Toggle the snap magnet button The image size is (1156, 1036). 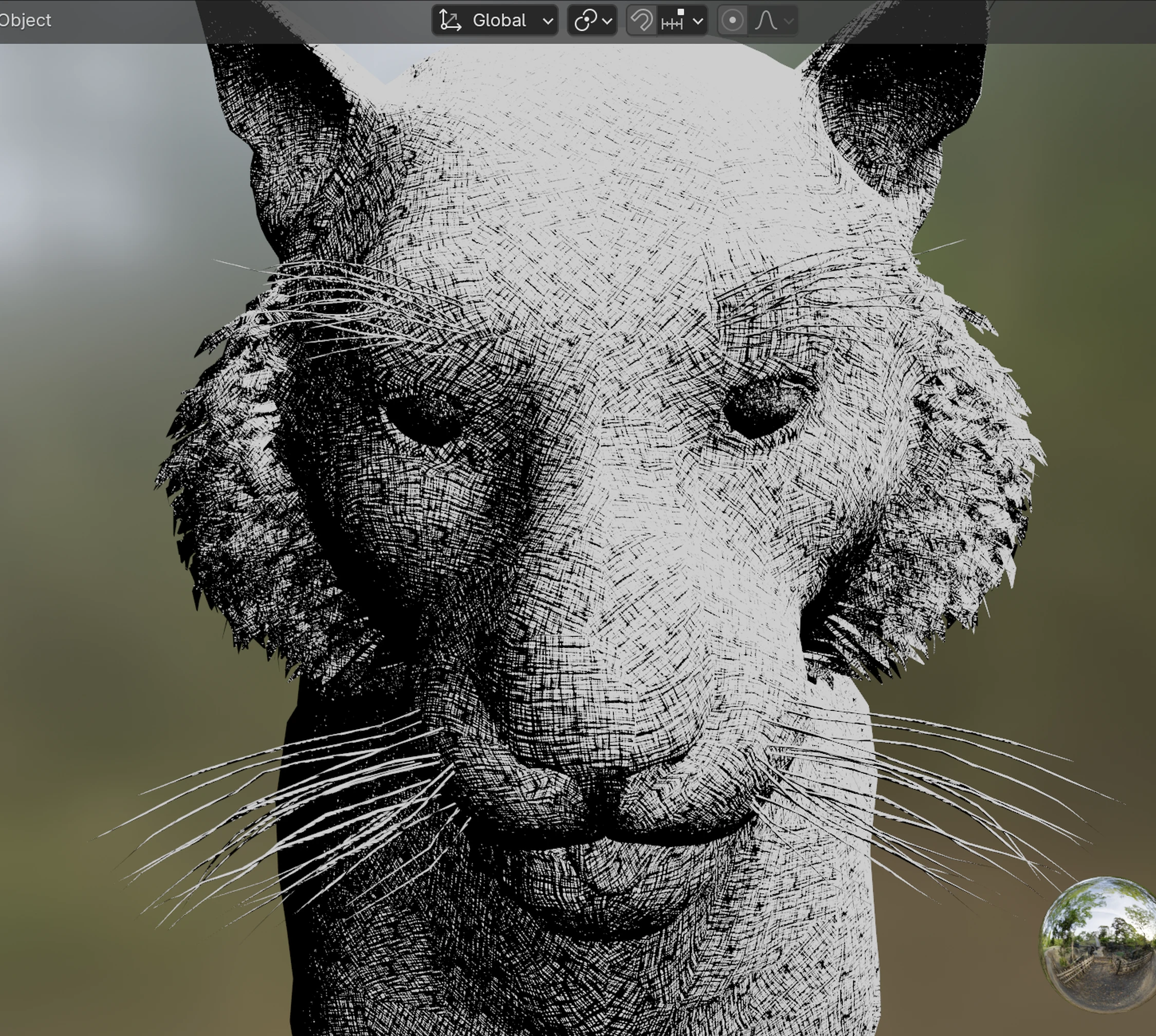tap(642, 21)
